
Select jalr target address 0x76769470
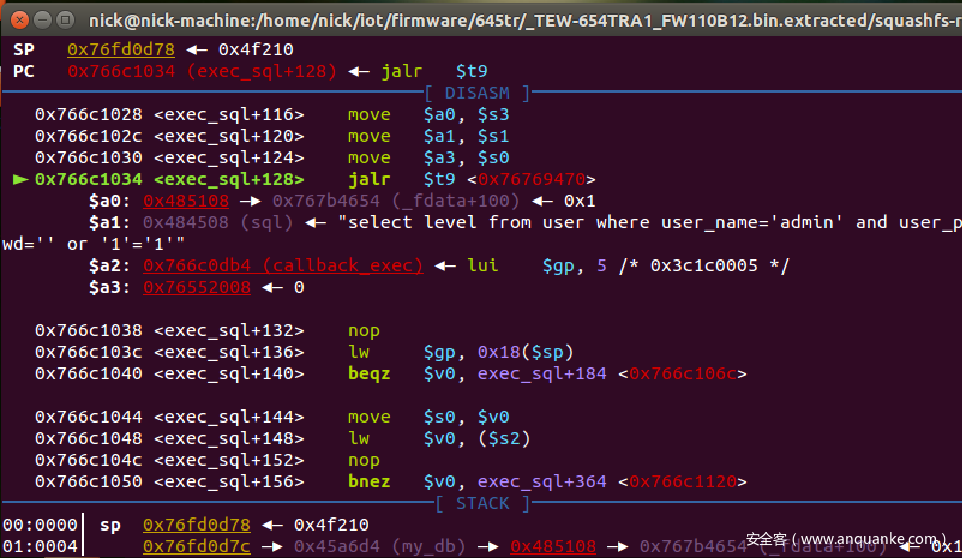(531, 180)
